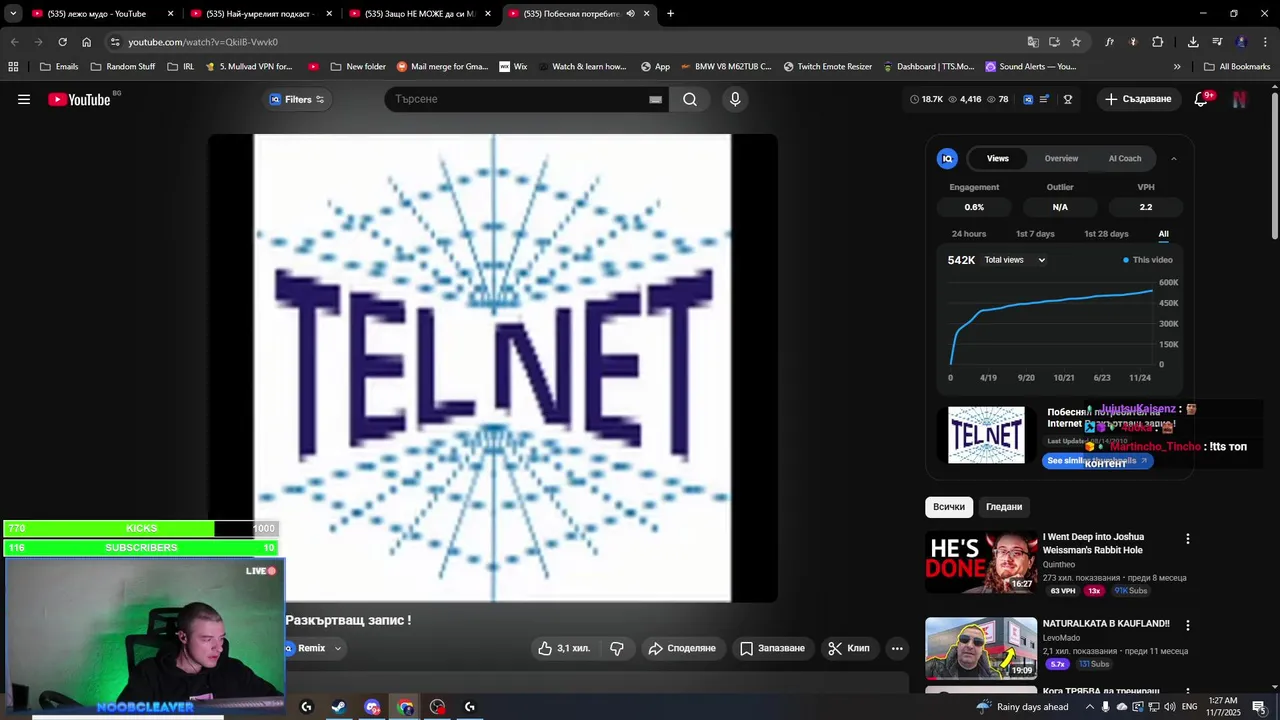1280x720 pixels.
Task: Expand the Remix dropdown arrow
Action: (337, 648)
